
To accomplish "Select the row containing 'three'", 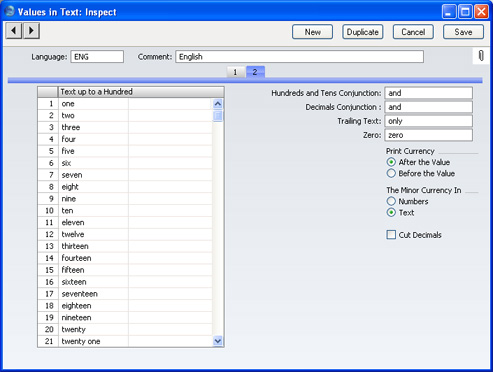I will click(125, 127).
